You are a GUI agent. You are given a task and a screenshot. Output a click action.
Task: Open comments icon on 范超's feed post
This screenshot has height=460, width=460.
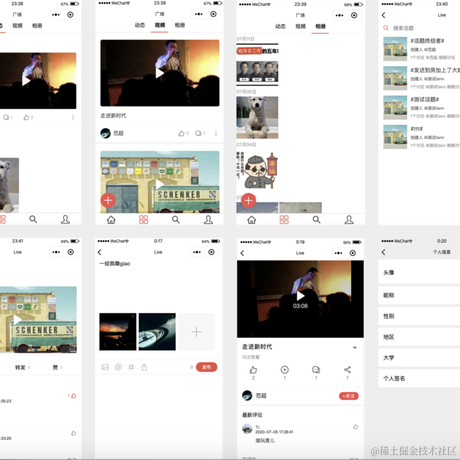(198, 133)
